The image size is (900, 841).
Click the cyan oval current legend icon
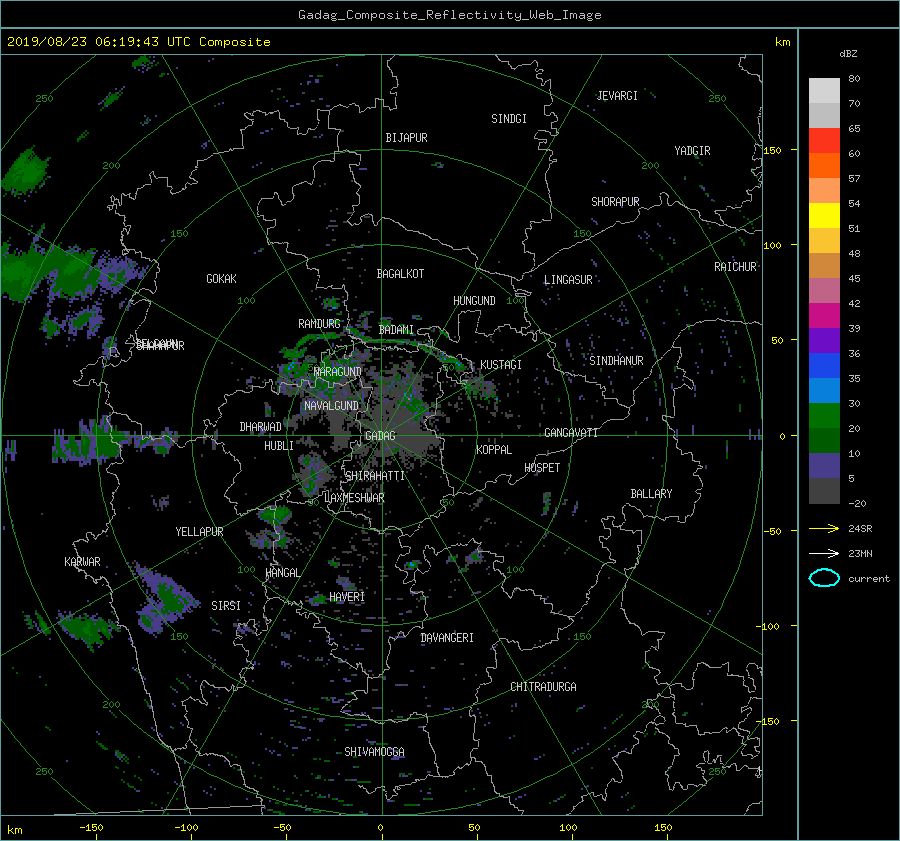pyautogui.click(x=824, y=578)
